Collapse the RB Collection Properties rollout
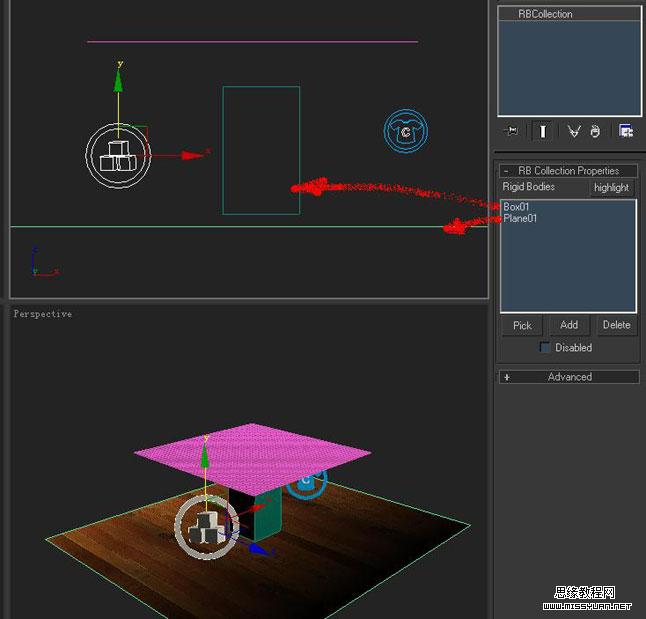646x619 pixels. 507,171
